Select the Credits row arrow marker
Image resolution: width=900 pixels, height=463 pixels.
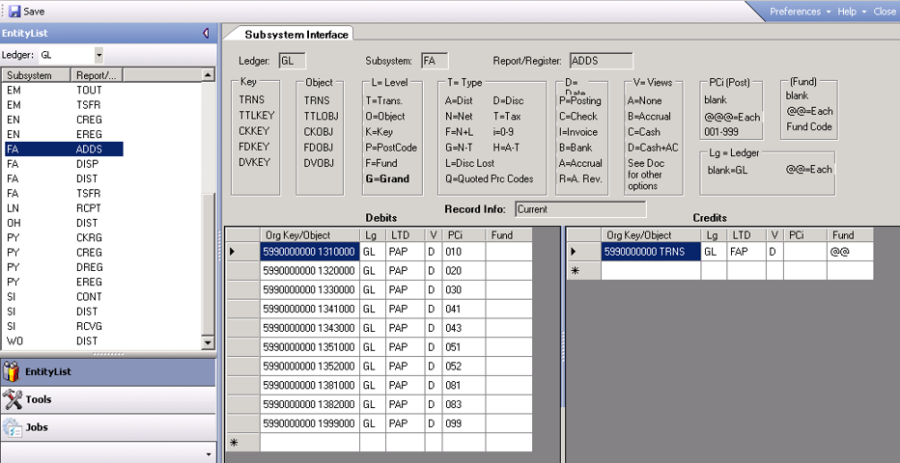coord(575,251)
